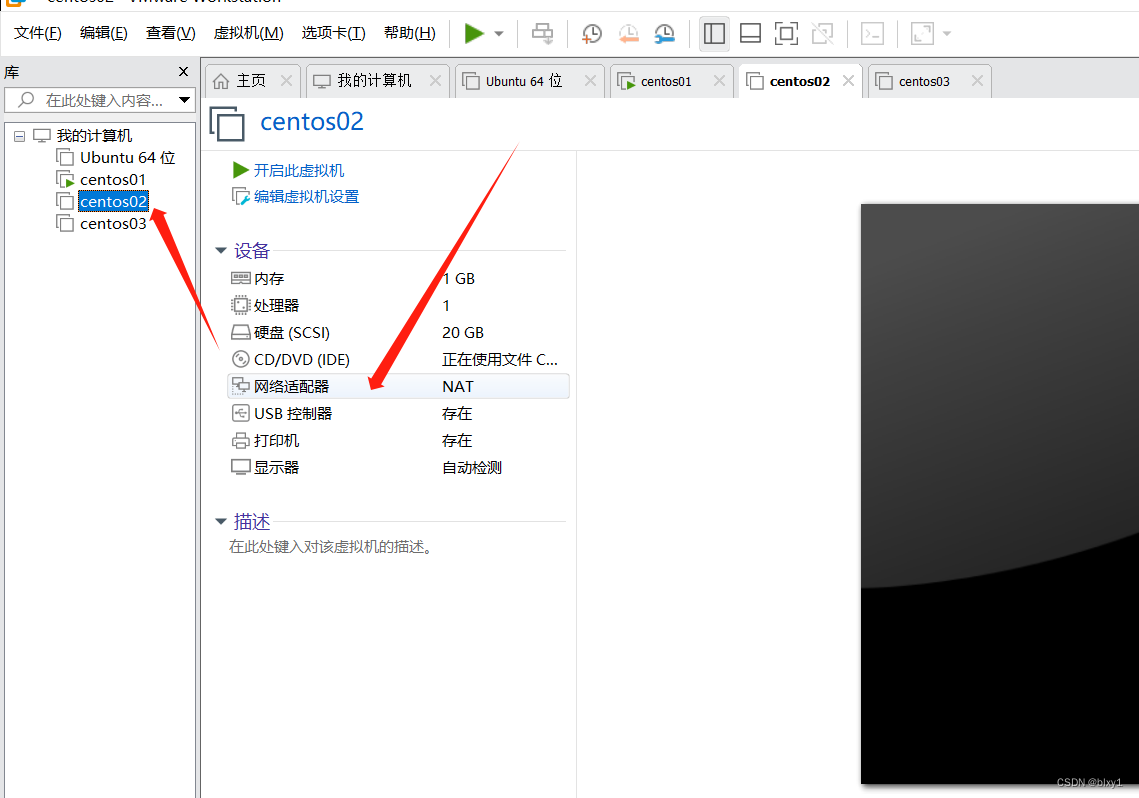Open the library search filter dropdown

tap(185, 100)
